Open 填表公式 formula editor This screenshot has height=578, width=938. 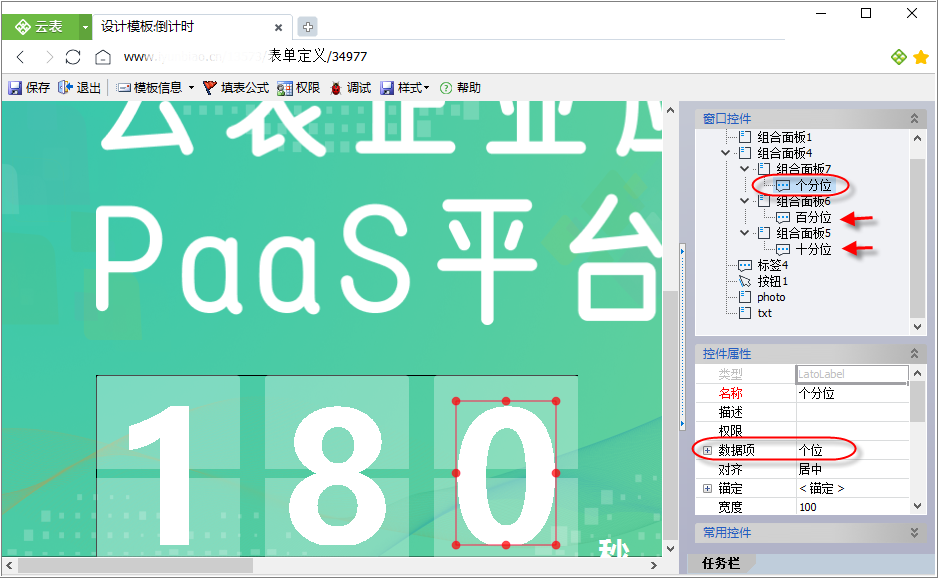(x=236, y=88)
